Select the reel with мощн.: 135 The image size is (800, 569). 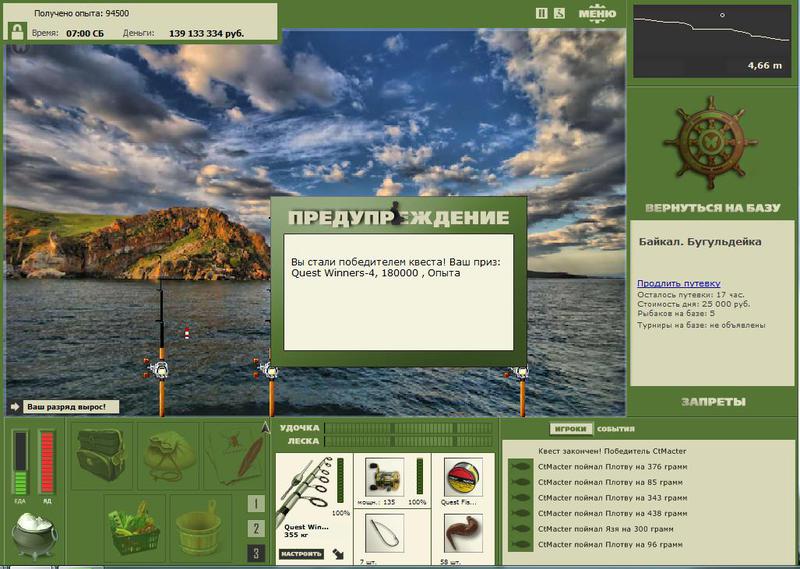pos(385,478)
